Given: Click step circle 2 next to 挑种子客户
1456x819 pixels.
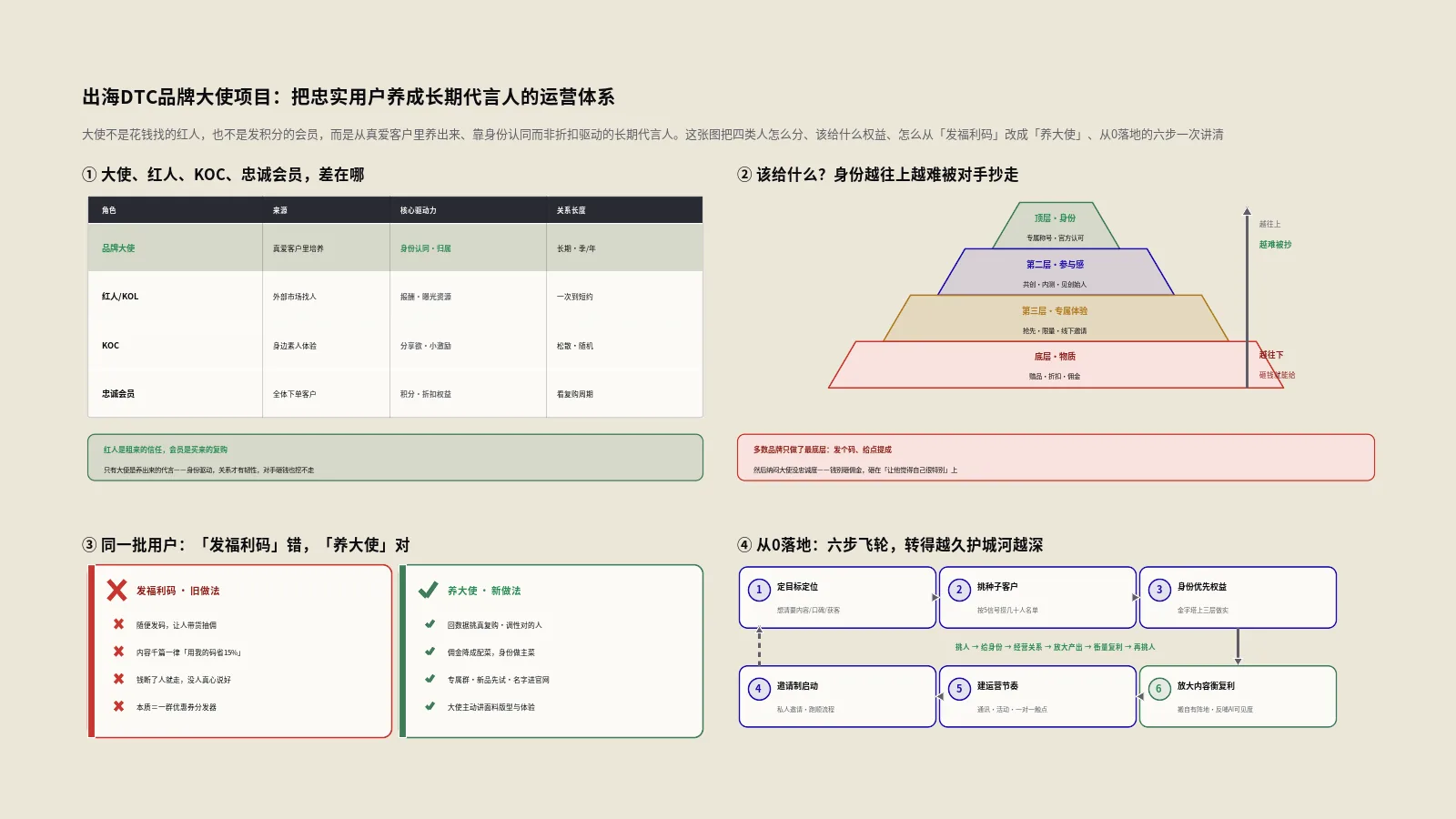Looking at the screenshot, I should (959, 590).
